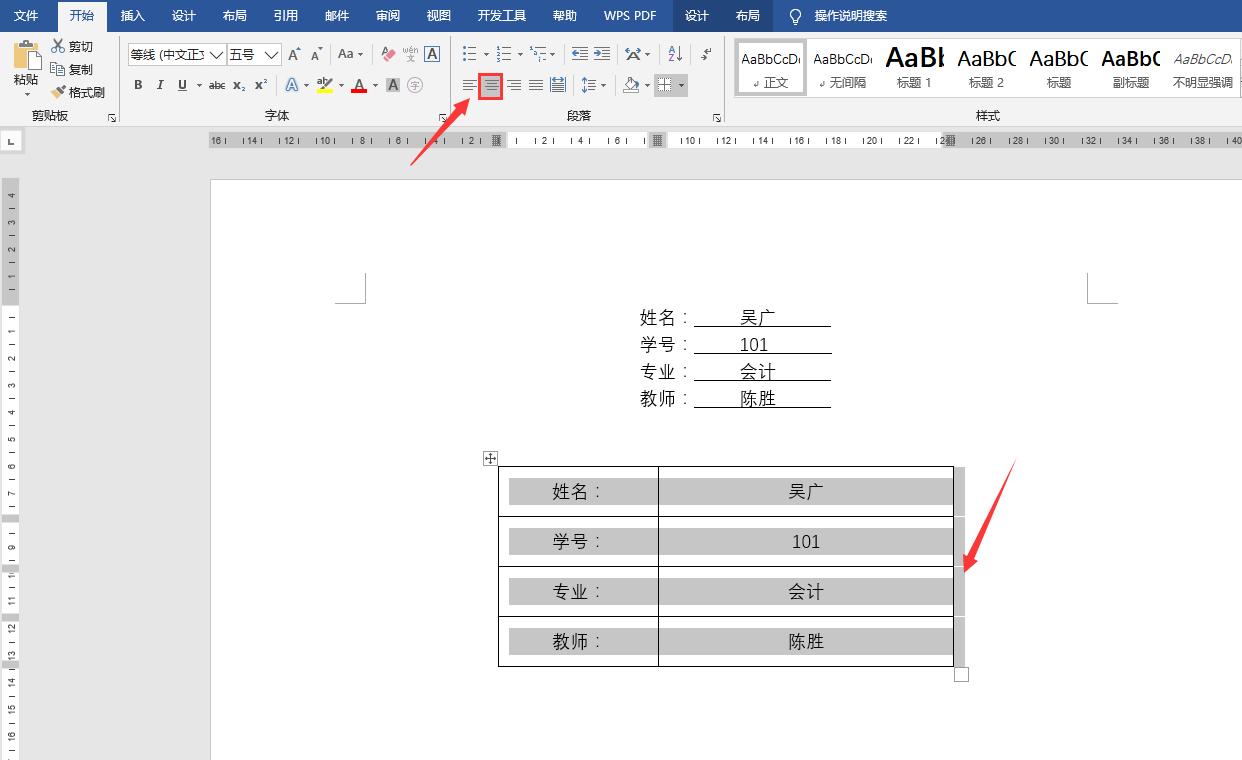The width and height of the screenshot is (1242, 760).
Task: Pick a font color from the swatch
Action: (359, 85)
